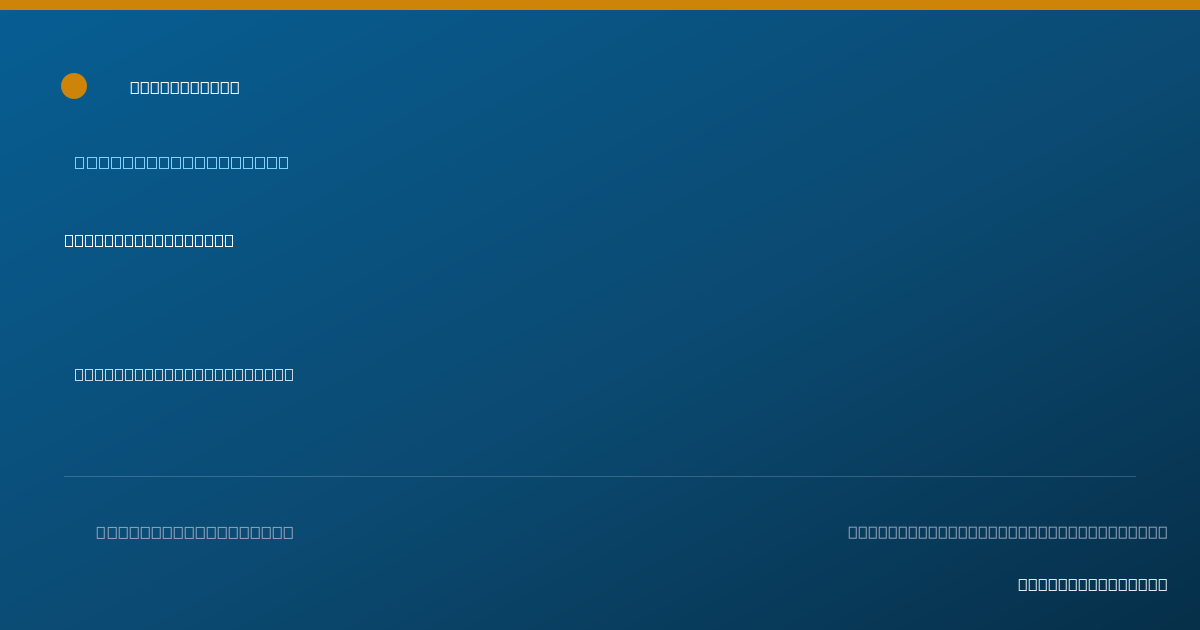1200x630 pixels.
Task: Click the white paragraph line above the divider
Action: click(184, 374)
